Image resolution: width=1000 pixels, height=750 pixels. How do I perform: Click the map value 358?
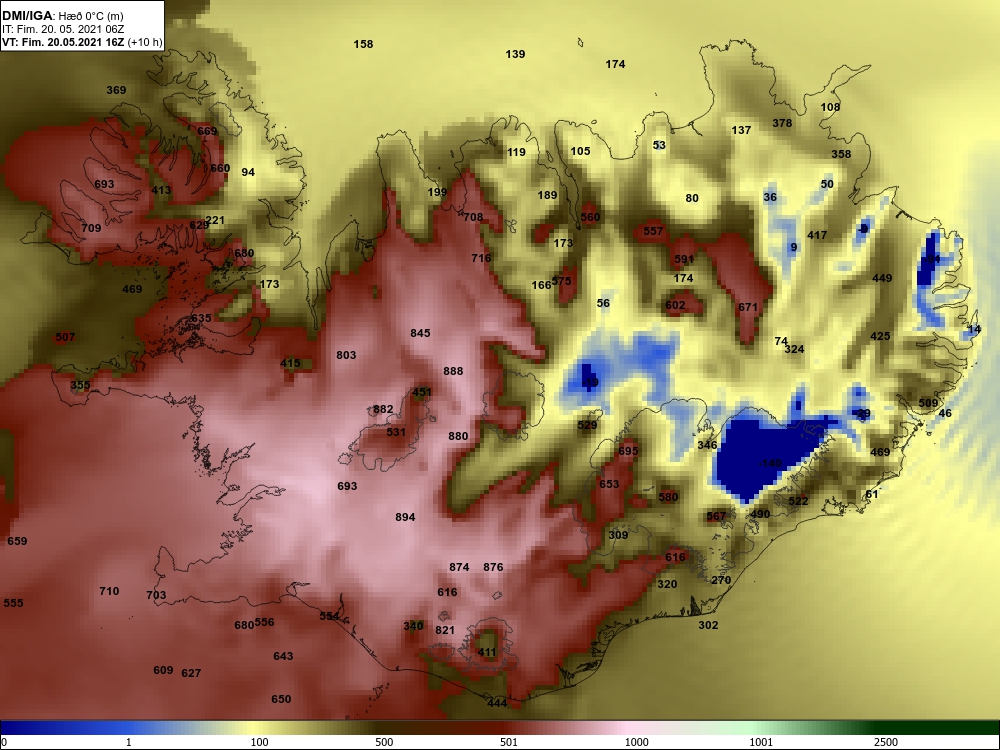[841, 154]
